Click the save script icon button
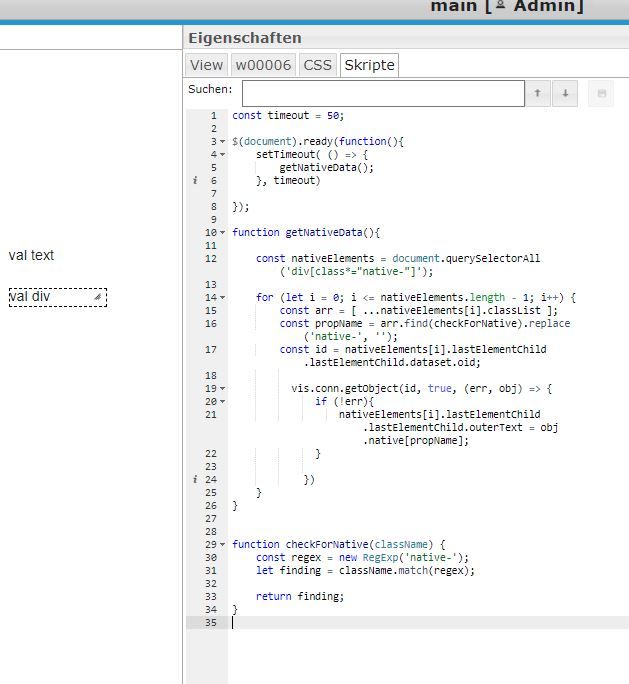629x684 pixels. click(601, 93)
